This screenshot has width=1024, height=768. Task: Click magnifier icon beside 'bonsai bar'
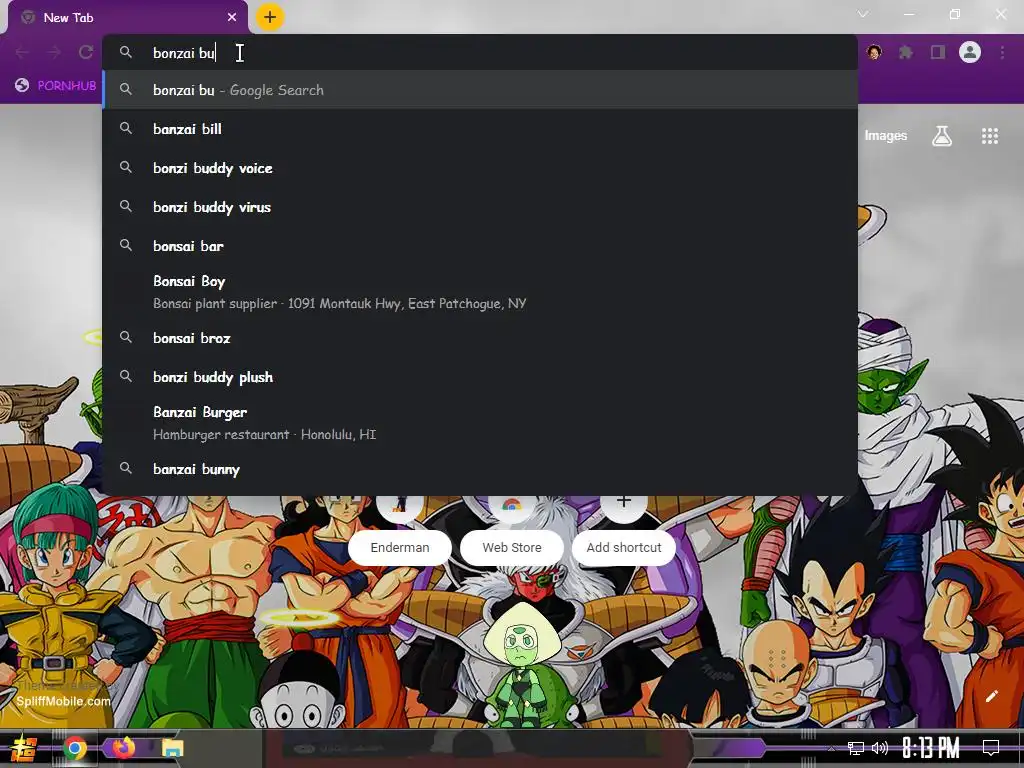(x=126, y=246)
